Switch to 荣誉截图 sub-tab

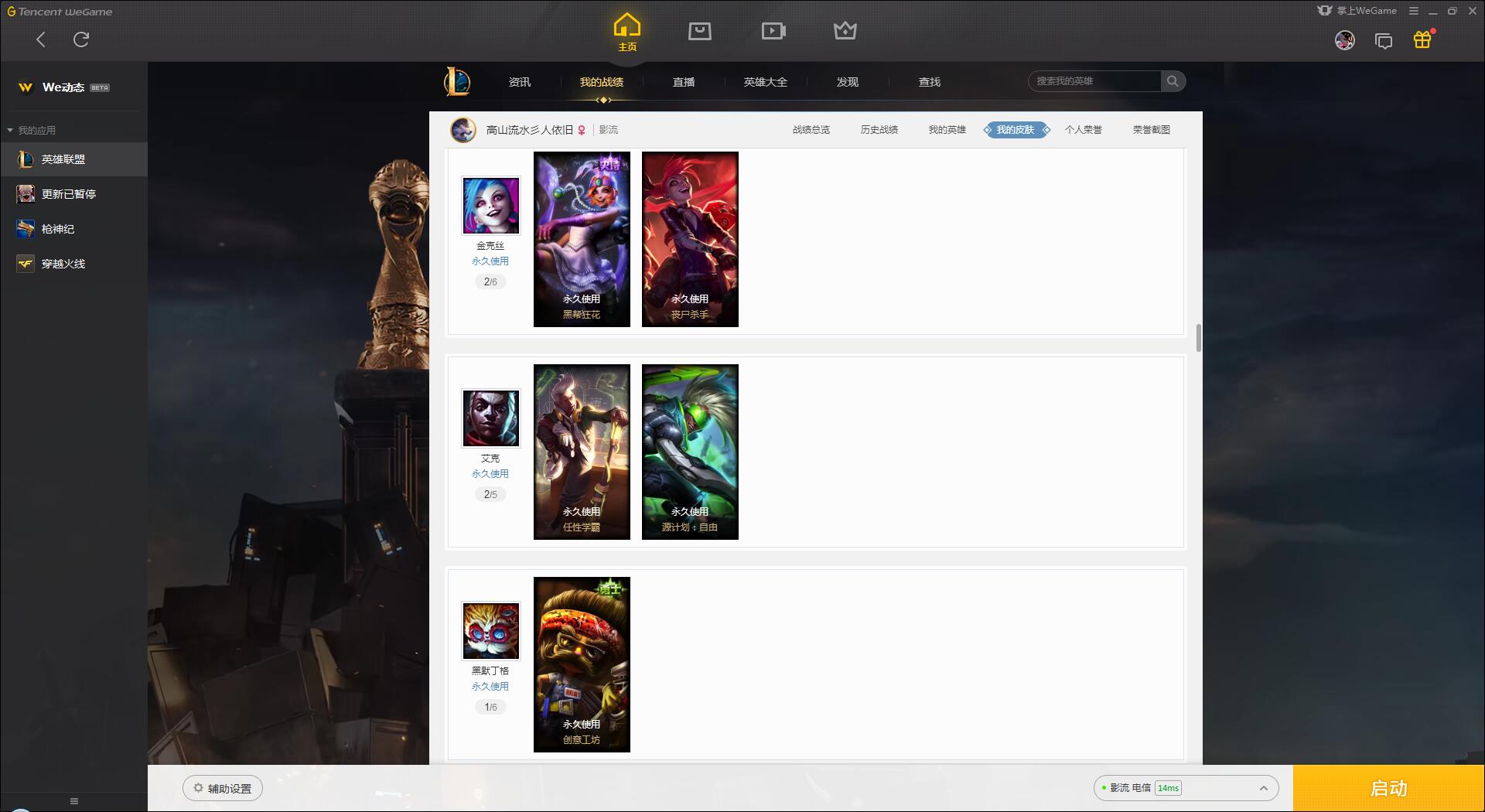(x=1152, y=130)
